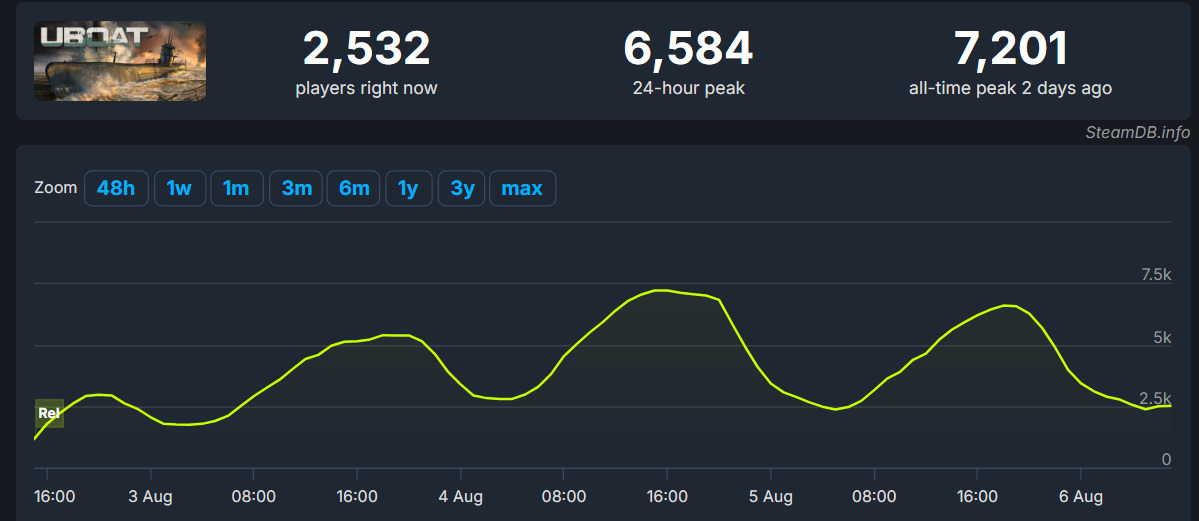Click the 6 Aug date axis label
The width and height of the screenshot is (1199, 521).
pos(1080,496)
